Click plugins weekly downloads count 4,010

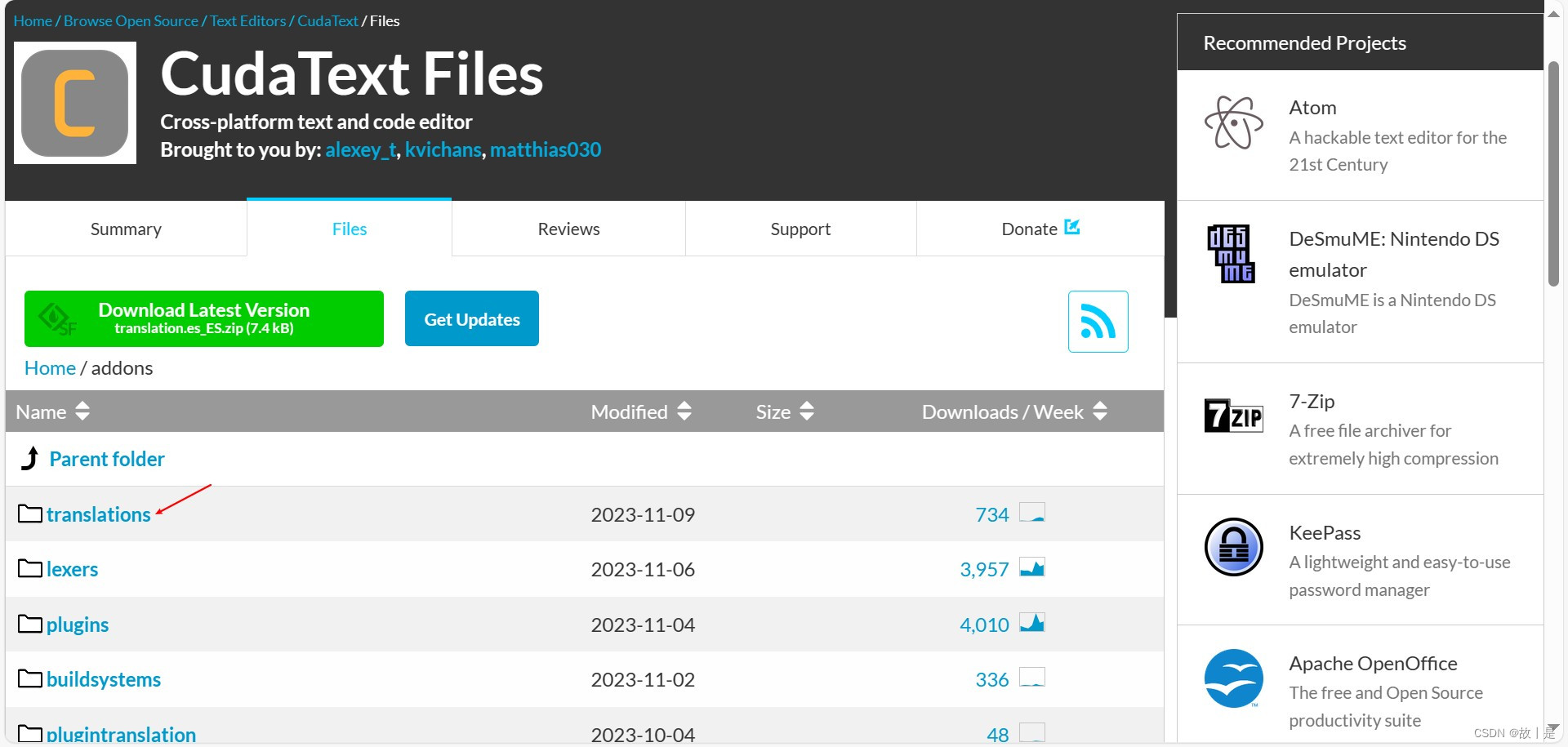click(984, 625)
